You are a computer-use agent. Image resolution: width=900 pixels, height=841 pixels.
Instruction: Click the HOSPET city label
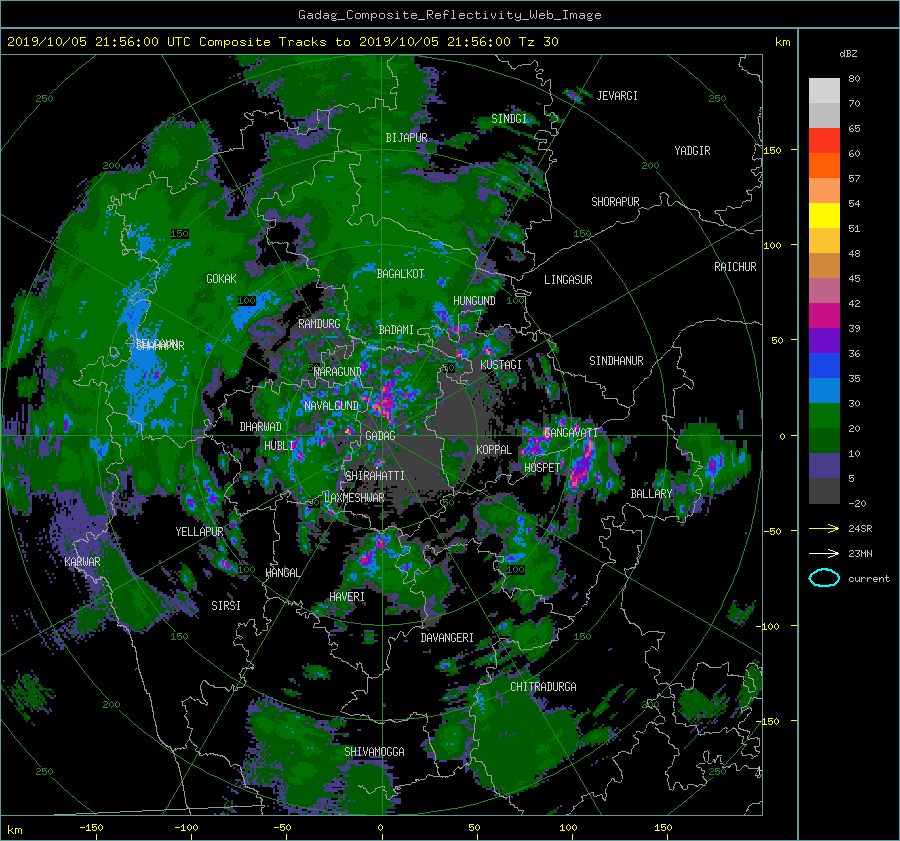tap(542, 468)
